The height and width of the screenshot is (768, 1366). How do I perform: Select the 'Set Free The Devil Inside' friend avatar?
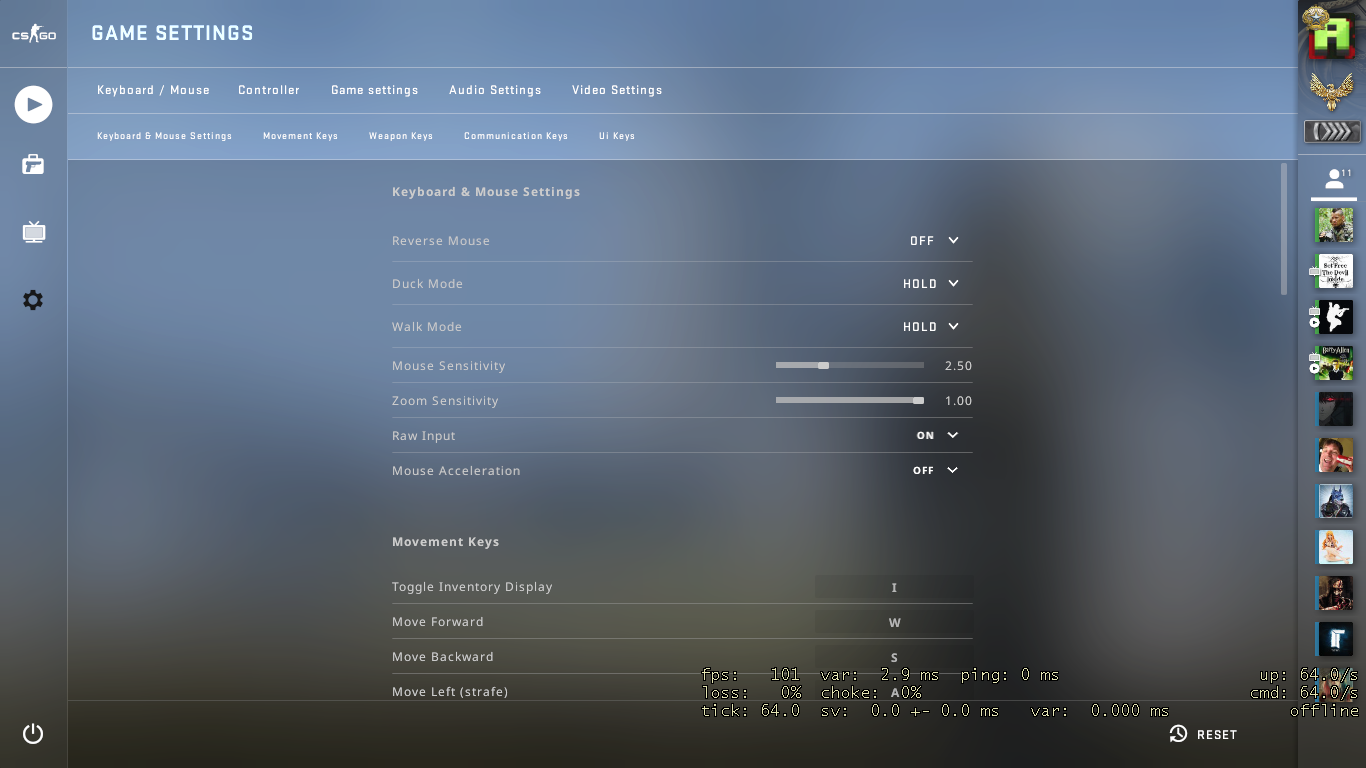coord(1335,271)
